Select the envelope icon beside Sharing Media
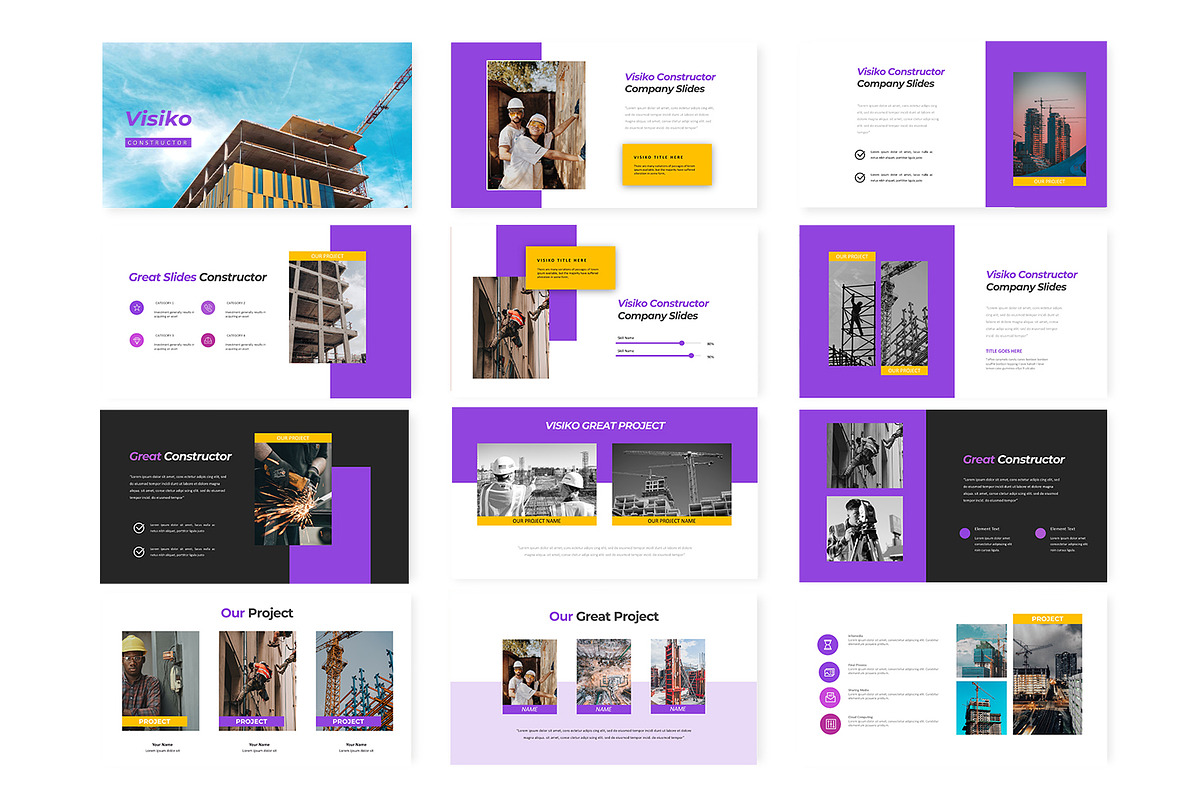The image size is (1200, 800). coord(829,698)
